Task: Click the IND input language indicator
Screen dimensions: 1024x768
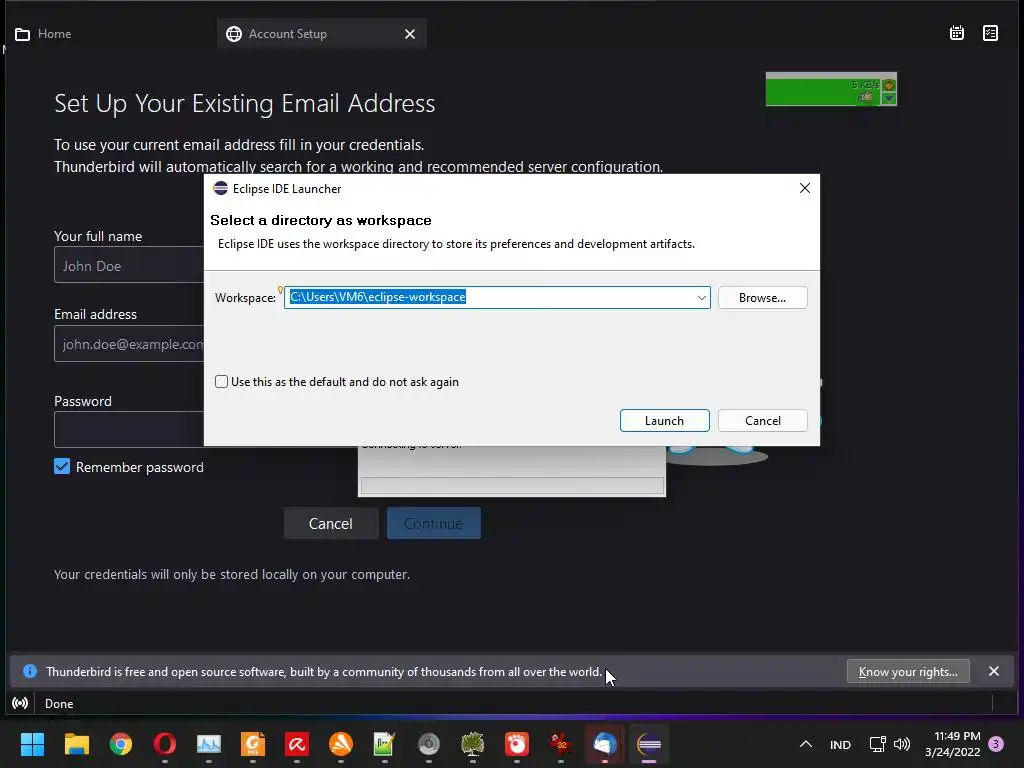Action: coord(840,744)
